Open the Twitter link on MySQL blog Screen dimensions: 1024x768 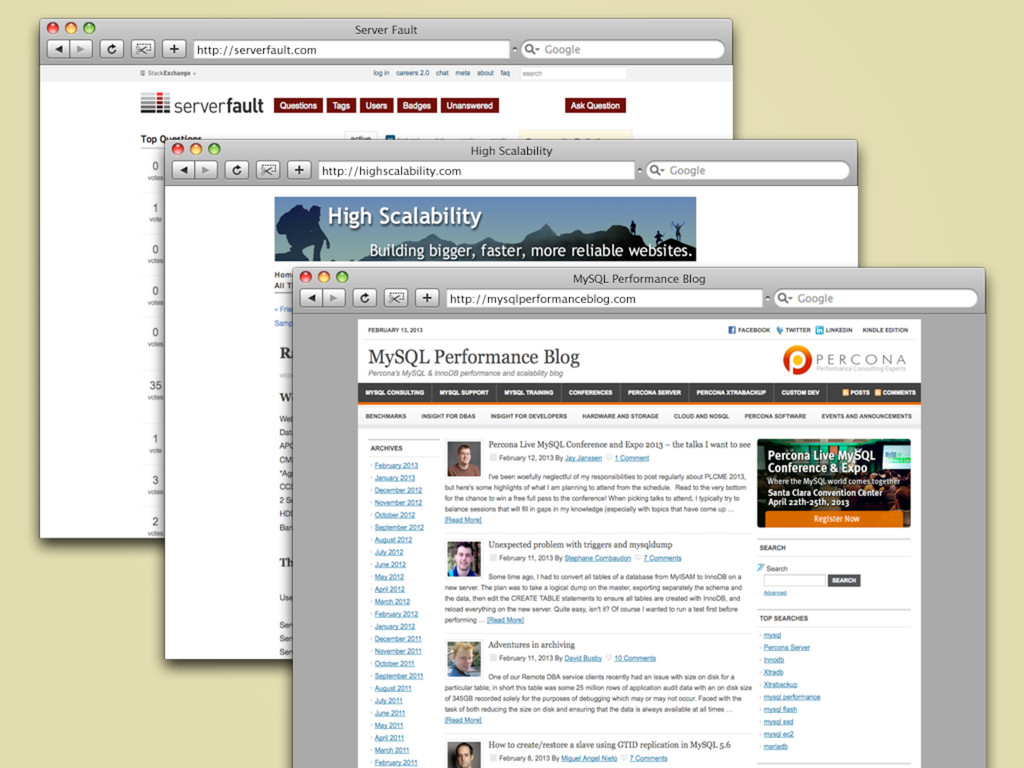(793, 330)
